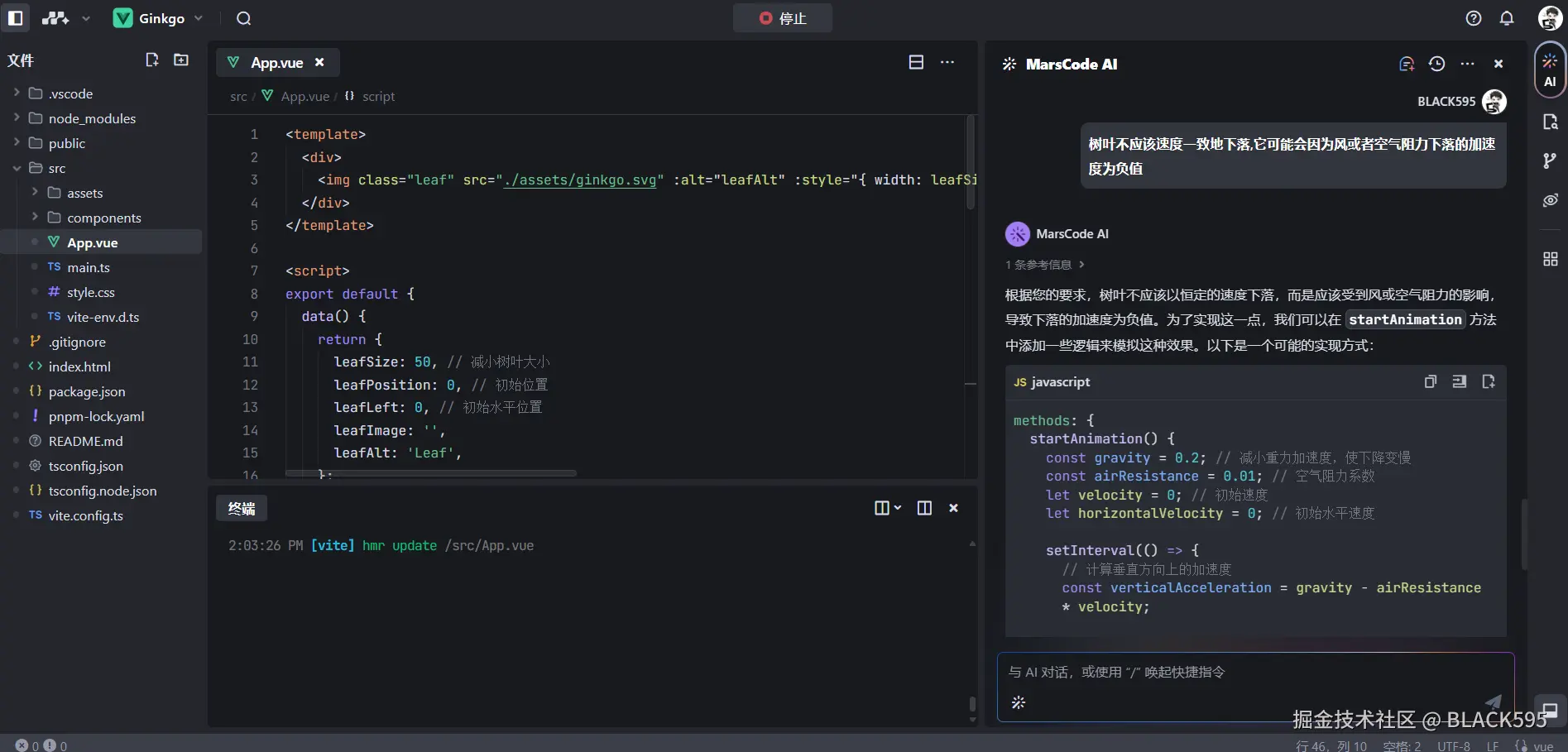1568x752 pixels.
Task: Split the editor layout
Action: coord(916,62)
